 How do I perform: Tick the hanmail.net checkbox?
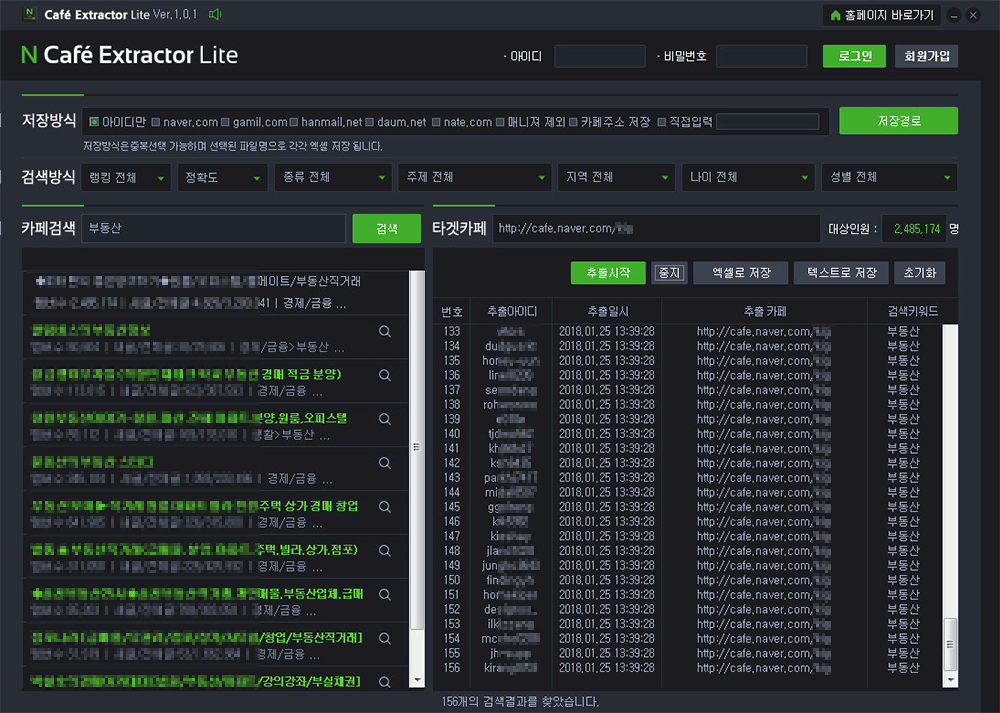pyautogui.click(x=294, y=122)
